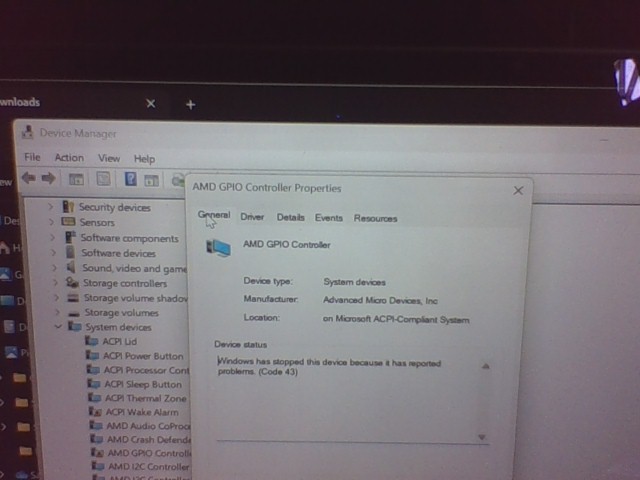Click the Forward arrow in Device Manager toolbar
The height and width of the screenshot is (480, 640).
(x=49, y=178)
